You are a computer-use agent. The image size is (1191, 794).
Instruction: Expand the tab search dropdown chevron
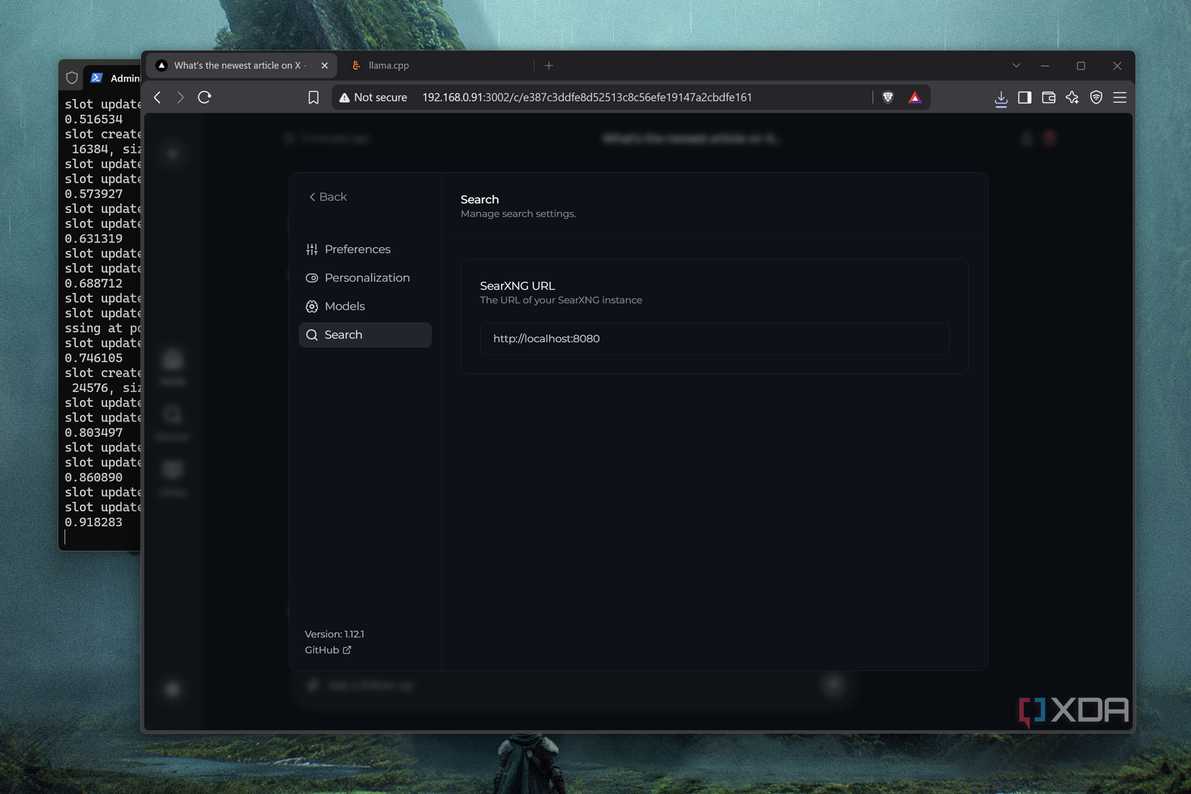(1016, 65)
